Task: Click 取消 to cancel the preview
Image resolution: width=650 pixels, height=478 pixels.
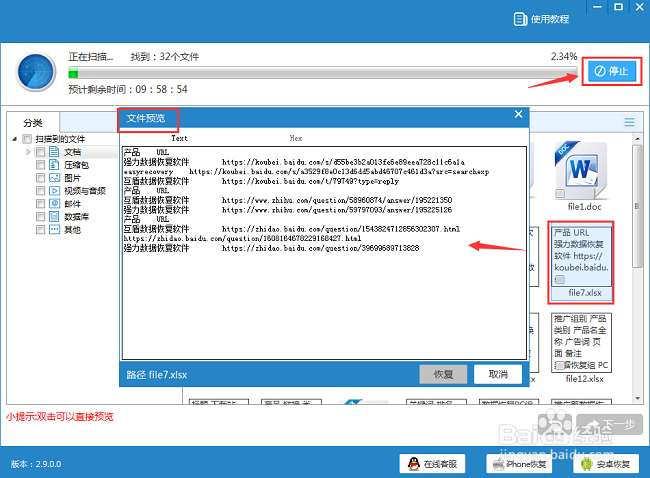Action: pyautogui.click(x=498, y=374)
